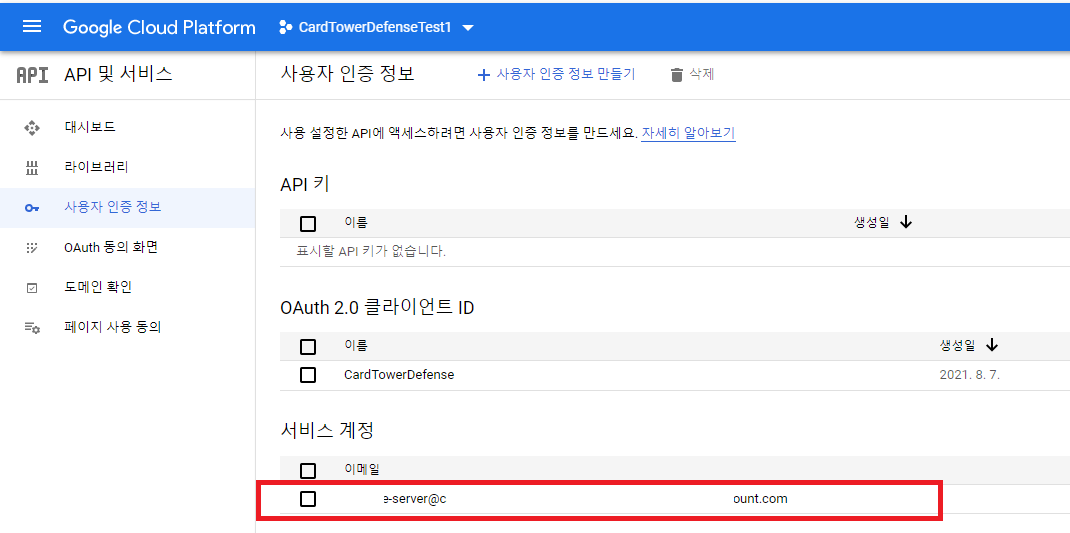The image size is (1070, 533).
Task: Open the 대시보드 sidebar item
Action: [89, 127]
